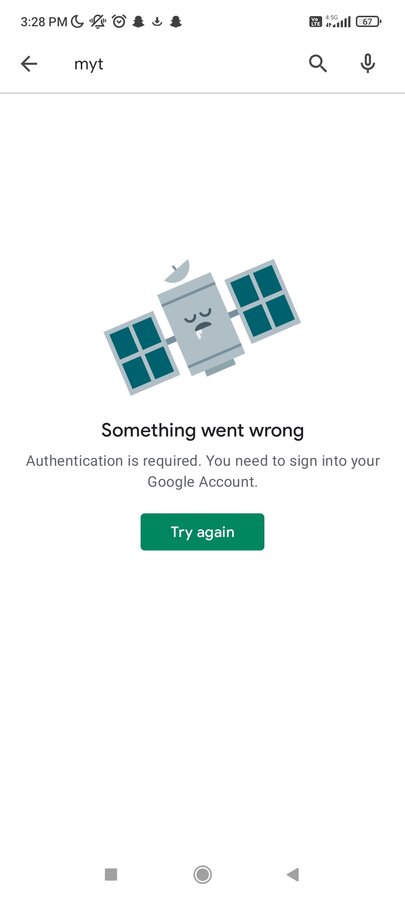Tap the magnifying glass search icon
The width and height of the screenshot is (405, 900).
pos(318,64)
